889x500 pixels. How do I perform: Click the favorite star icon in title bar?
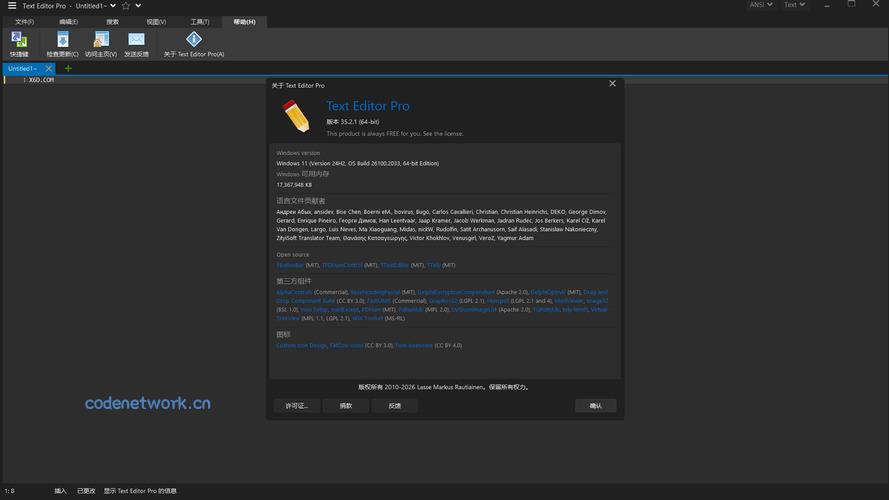[x=126, y=6]
